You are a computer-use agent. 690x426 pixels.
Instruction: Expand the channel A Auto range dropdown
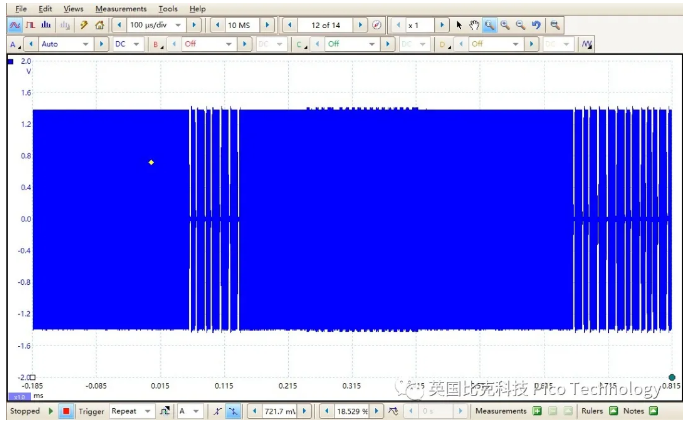pos(84,44)
